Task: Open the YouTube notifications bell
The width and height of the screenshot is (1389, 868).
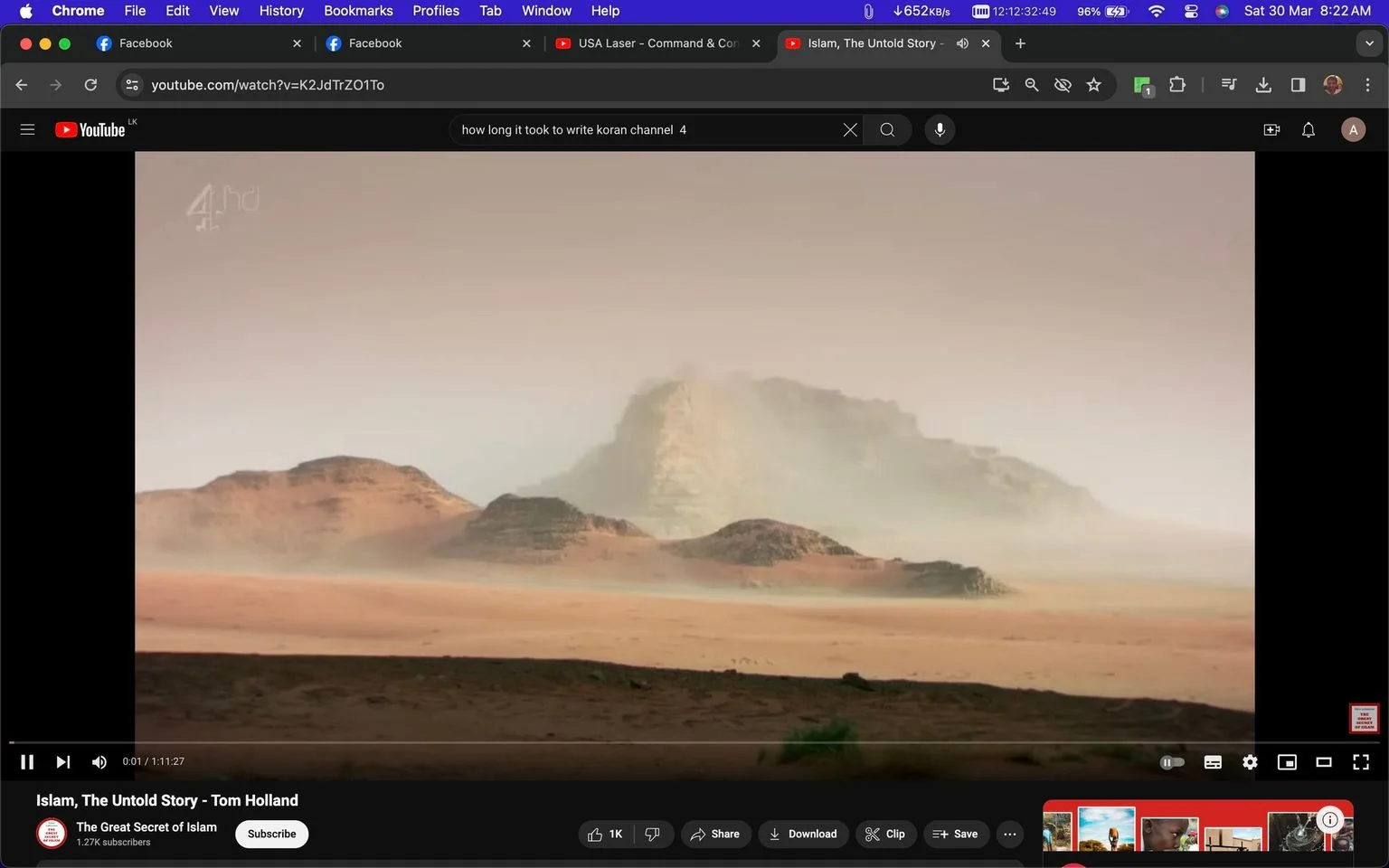Action: click(1308, 129)
